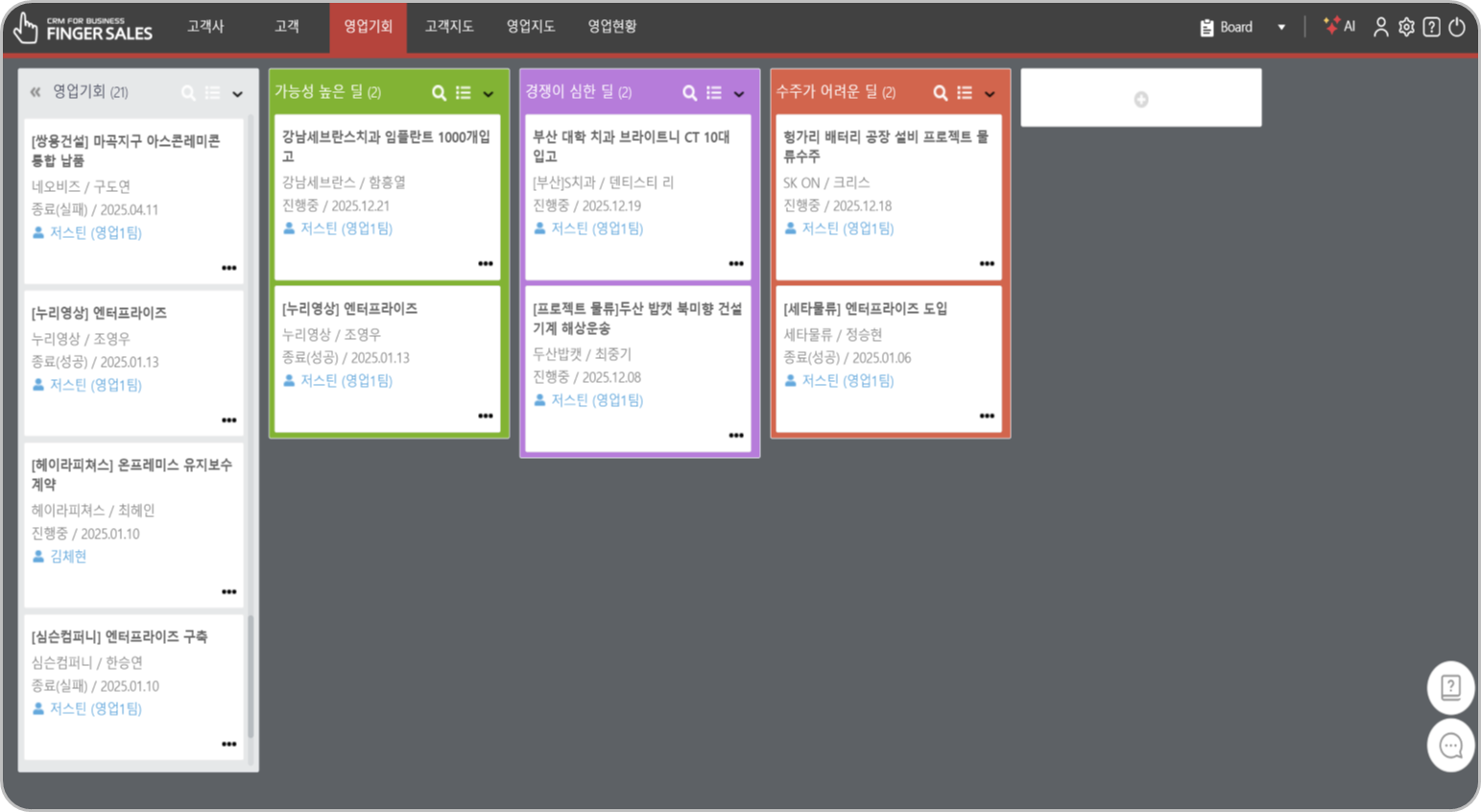Click list view icon in 경쟁이 심한 딜 column

pyautogui.click(x=714, y=93)
